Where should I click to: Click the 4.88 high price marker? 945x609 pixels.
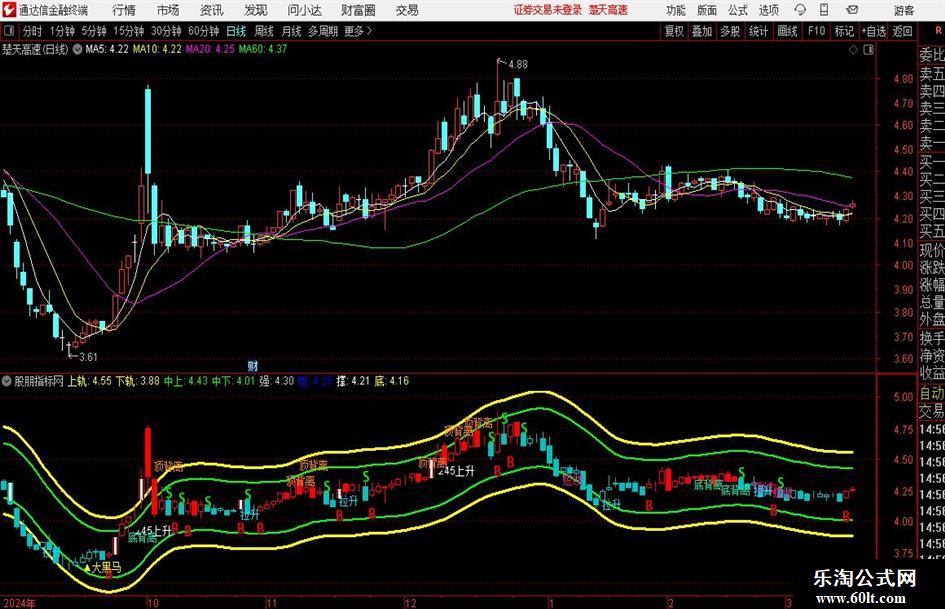coord(518,65)
